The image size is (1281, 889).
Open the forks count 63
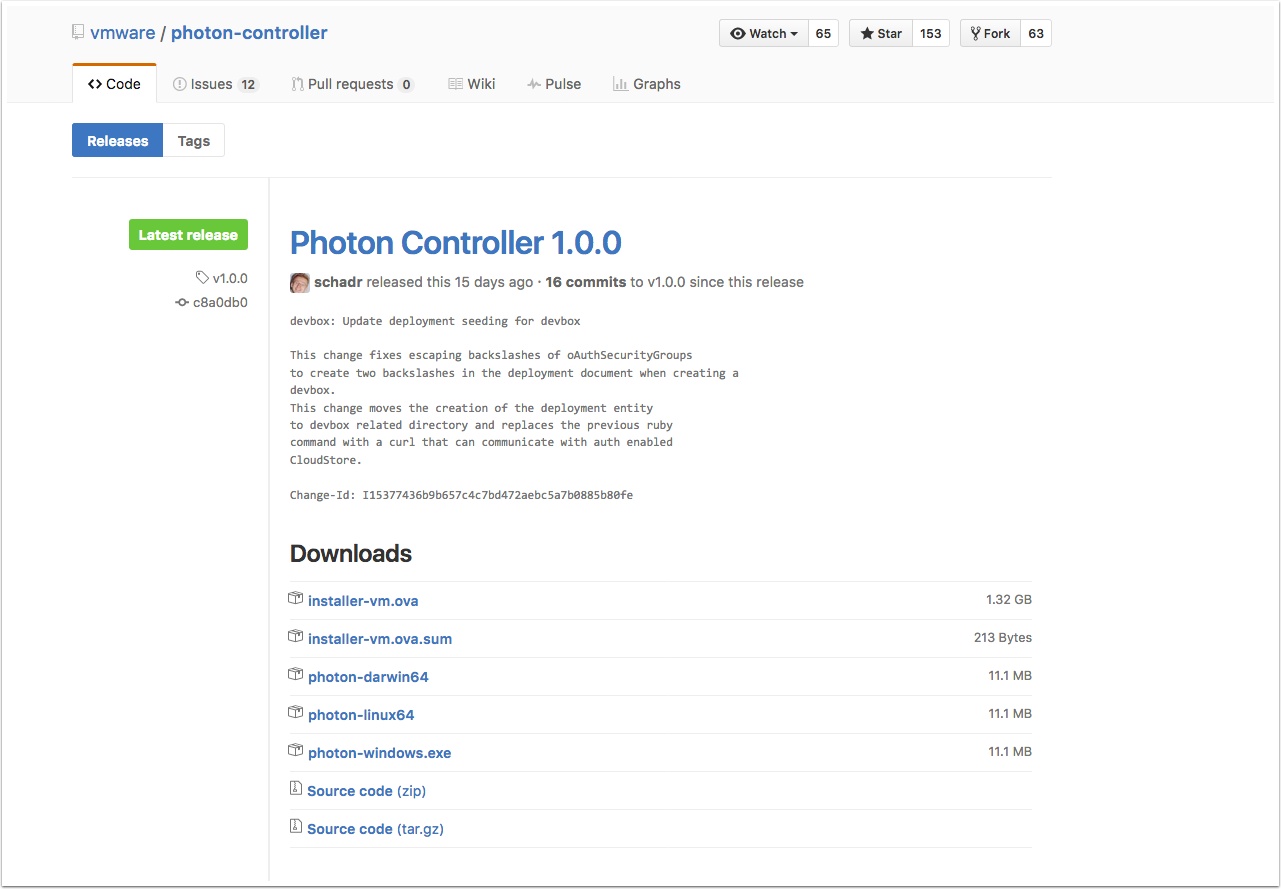click(1036, 33)
